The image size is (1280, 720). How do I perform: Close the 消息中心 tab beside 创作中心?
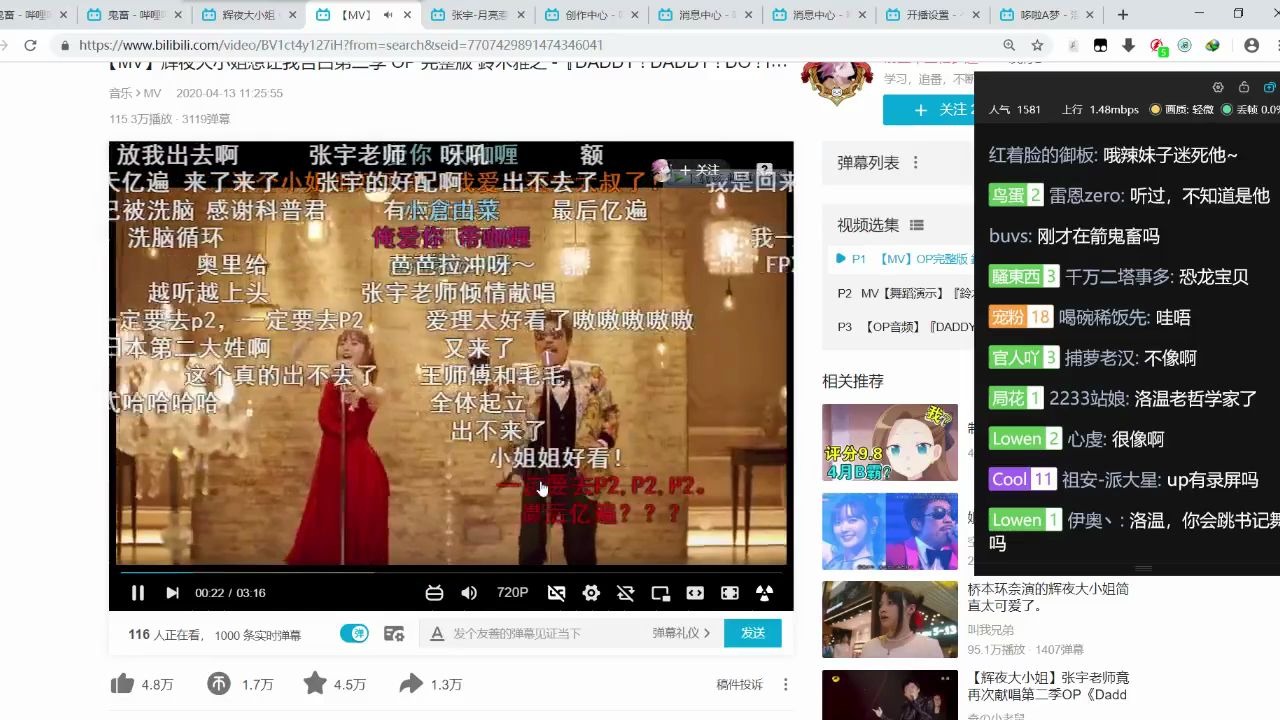click(x=750, y=15)
